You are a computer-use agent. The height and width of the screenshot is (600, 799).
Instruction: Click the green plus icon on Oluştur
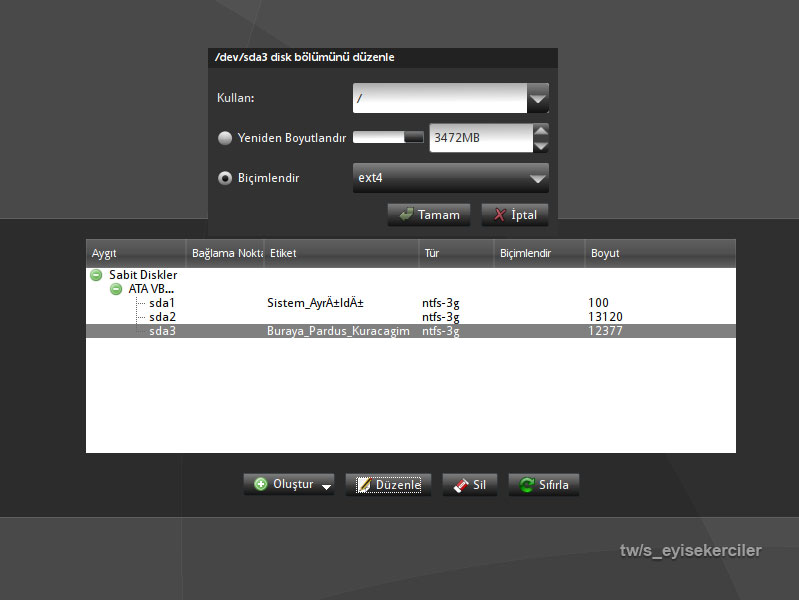pyautogui.click(x=260, y=484)
